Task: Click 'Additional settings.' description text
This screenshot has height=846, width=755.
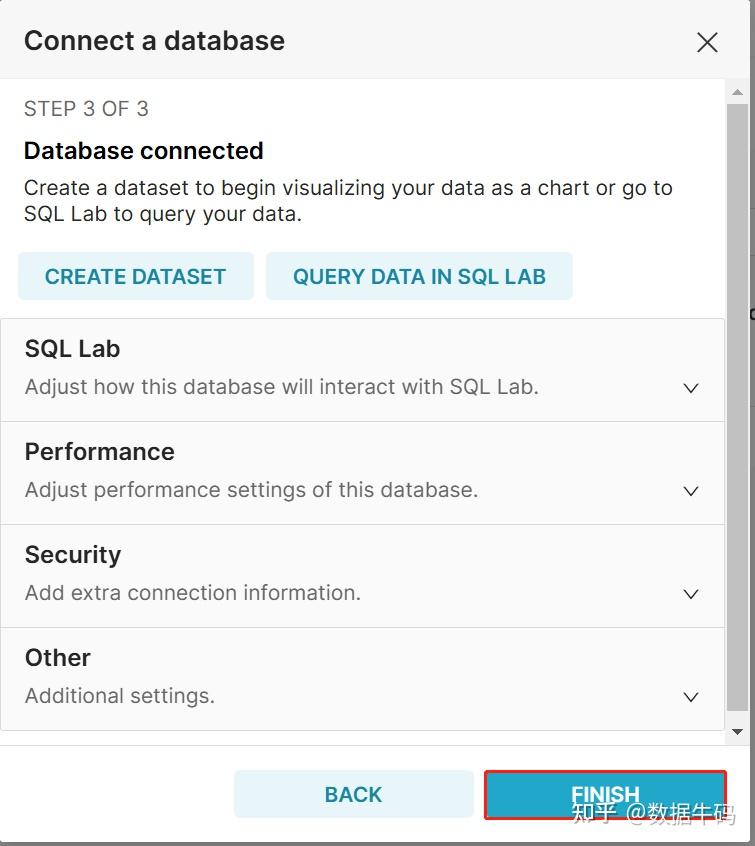Action: click(x=120, y=696)
